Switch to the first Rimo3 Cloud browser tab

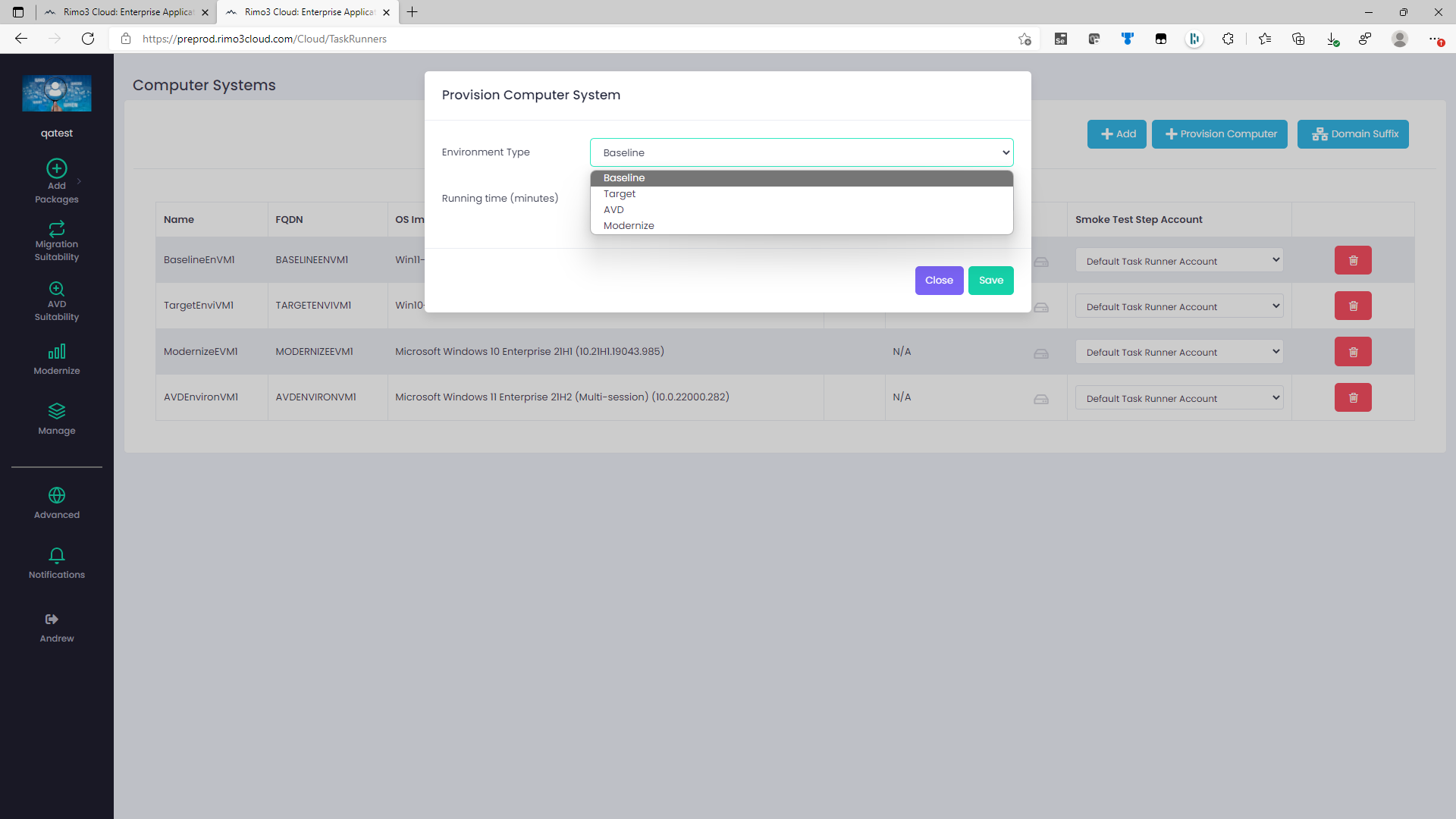127,12
